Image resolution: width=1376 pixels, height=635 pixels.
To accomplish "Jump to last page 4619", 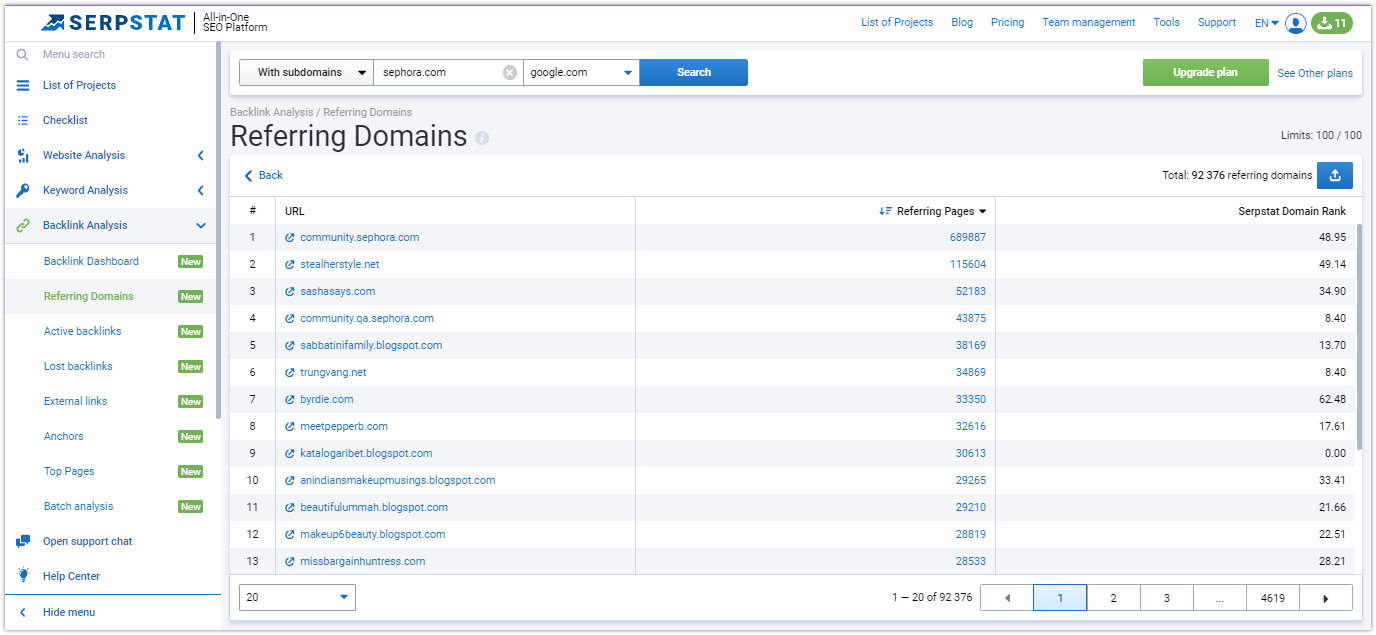I will coord(1273,598).
